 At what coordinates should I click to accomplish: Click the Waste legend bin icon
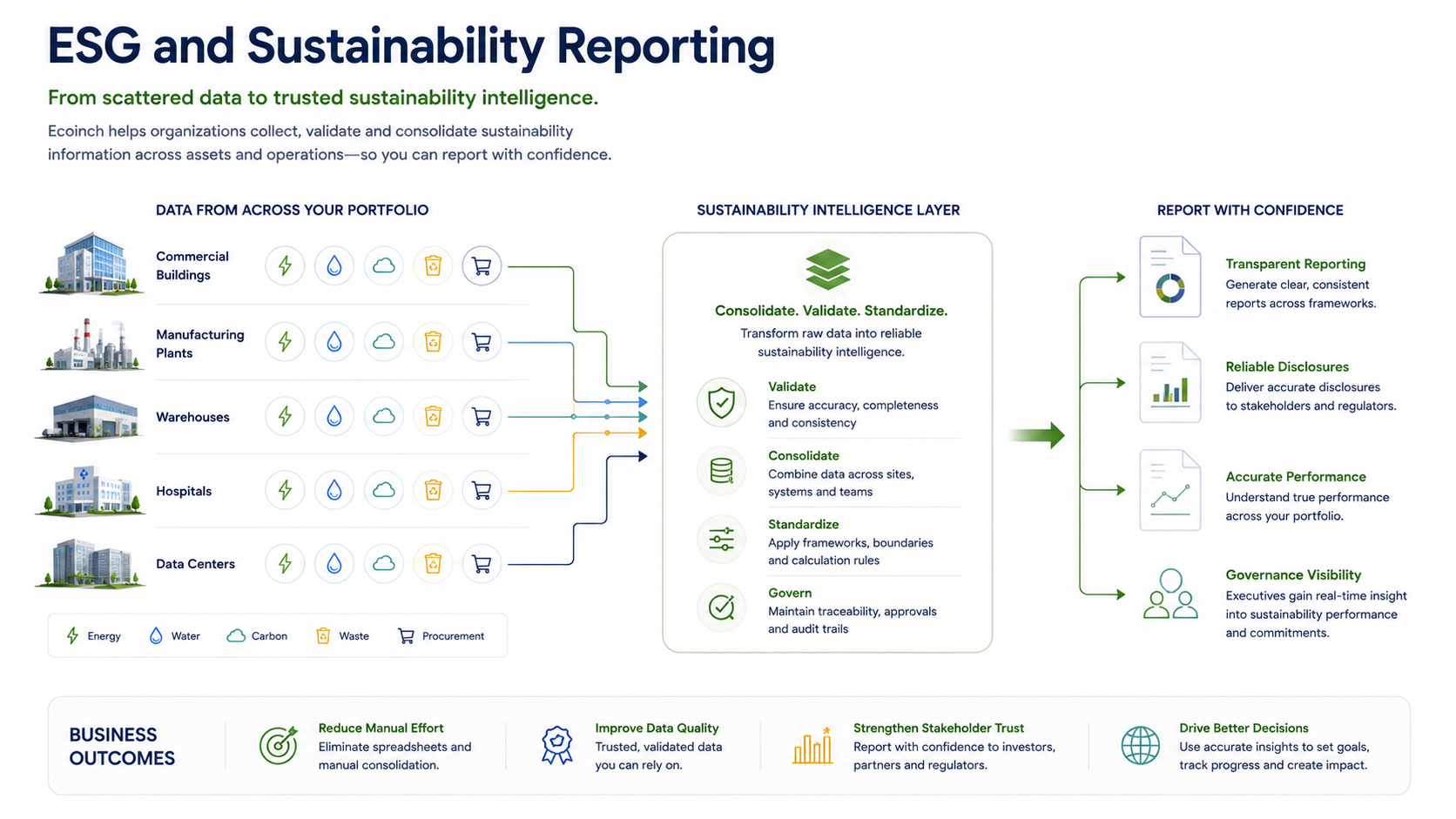coord(323,636)
